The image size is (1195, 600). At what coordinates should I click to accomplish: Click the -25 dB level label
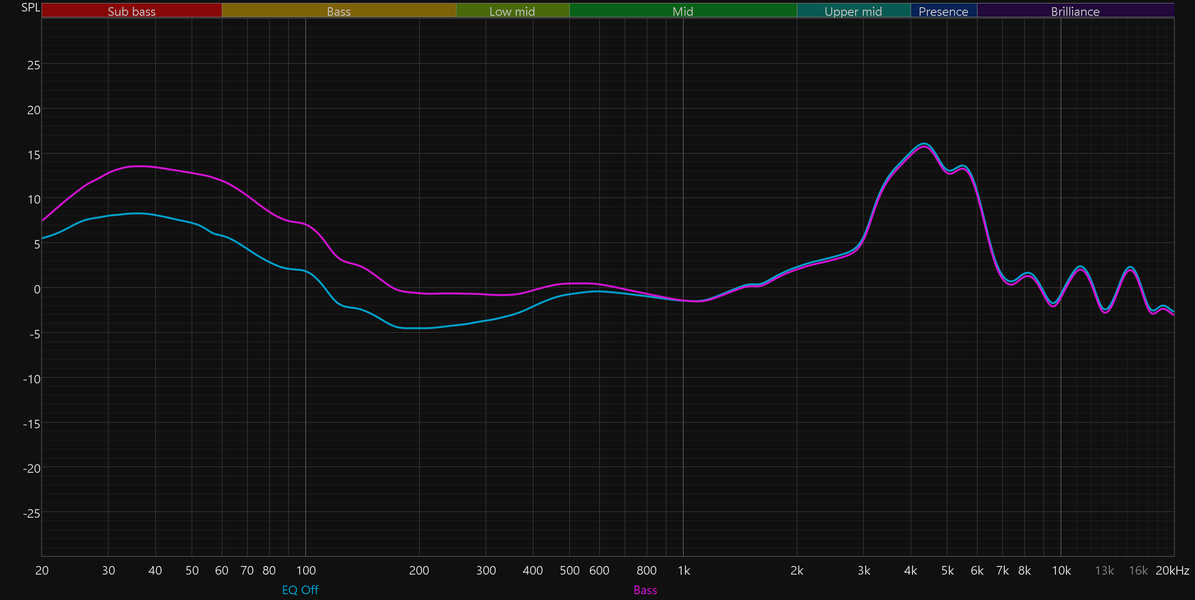click(30, 513)
